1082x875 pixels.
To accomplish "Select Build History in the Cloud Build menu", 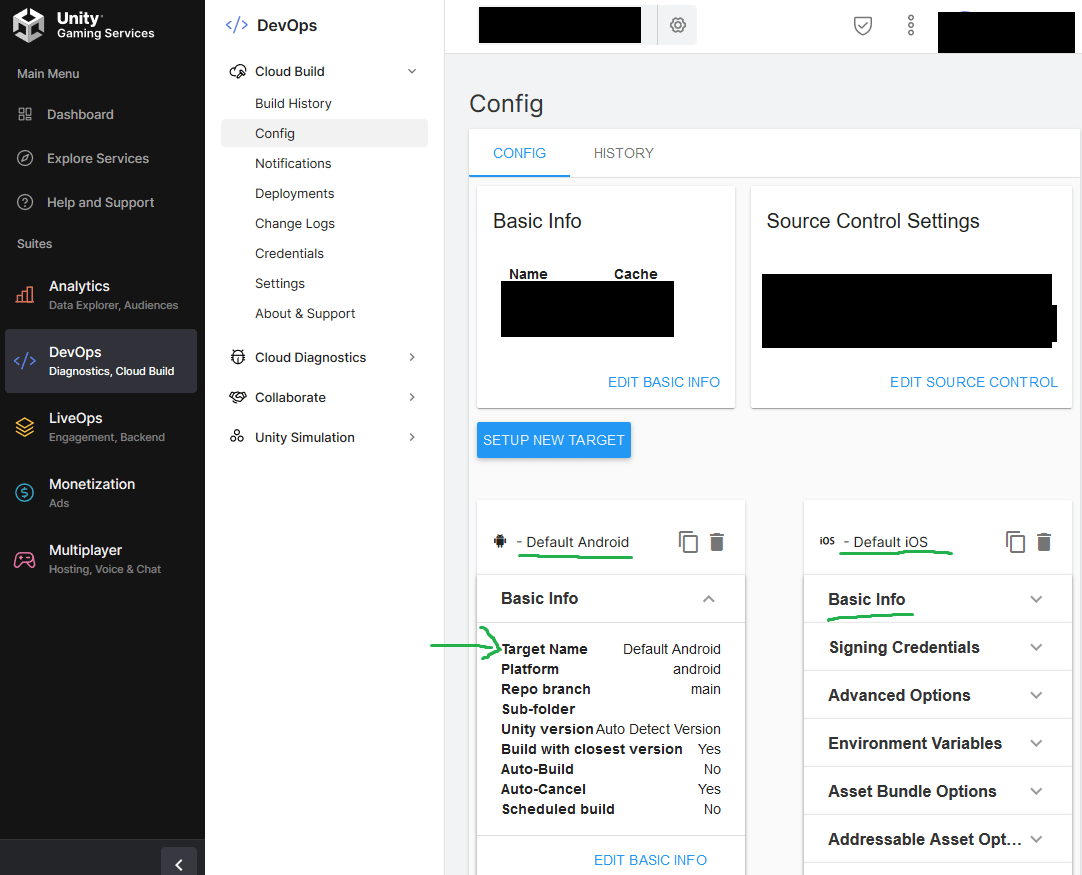I will pyautogui.click(x=293, y=103).
